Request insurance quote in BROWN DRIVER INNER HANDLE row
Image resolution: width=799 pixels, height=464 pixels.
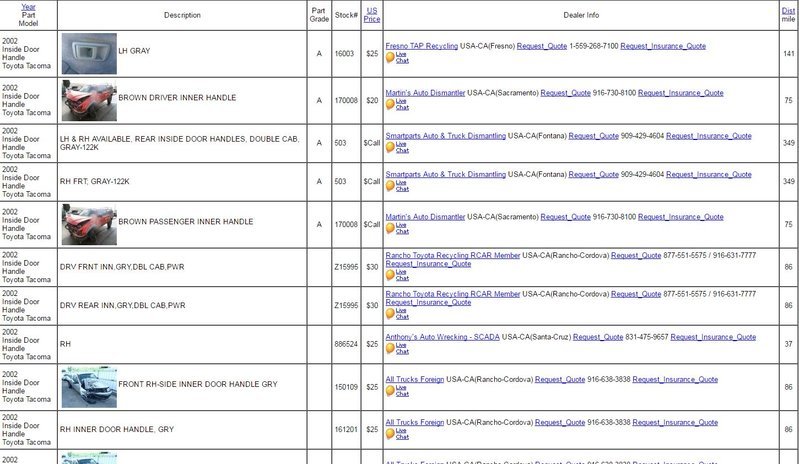point(680,93)
